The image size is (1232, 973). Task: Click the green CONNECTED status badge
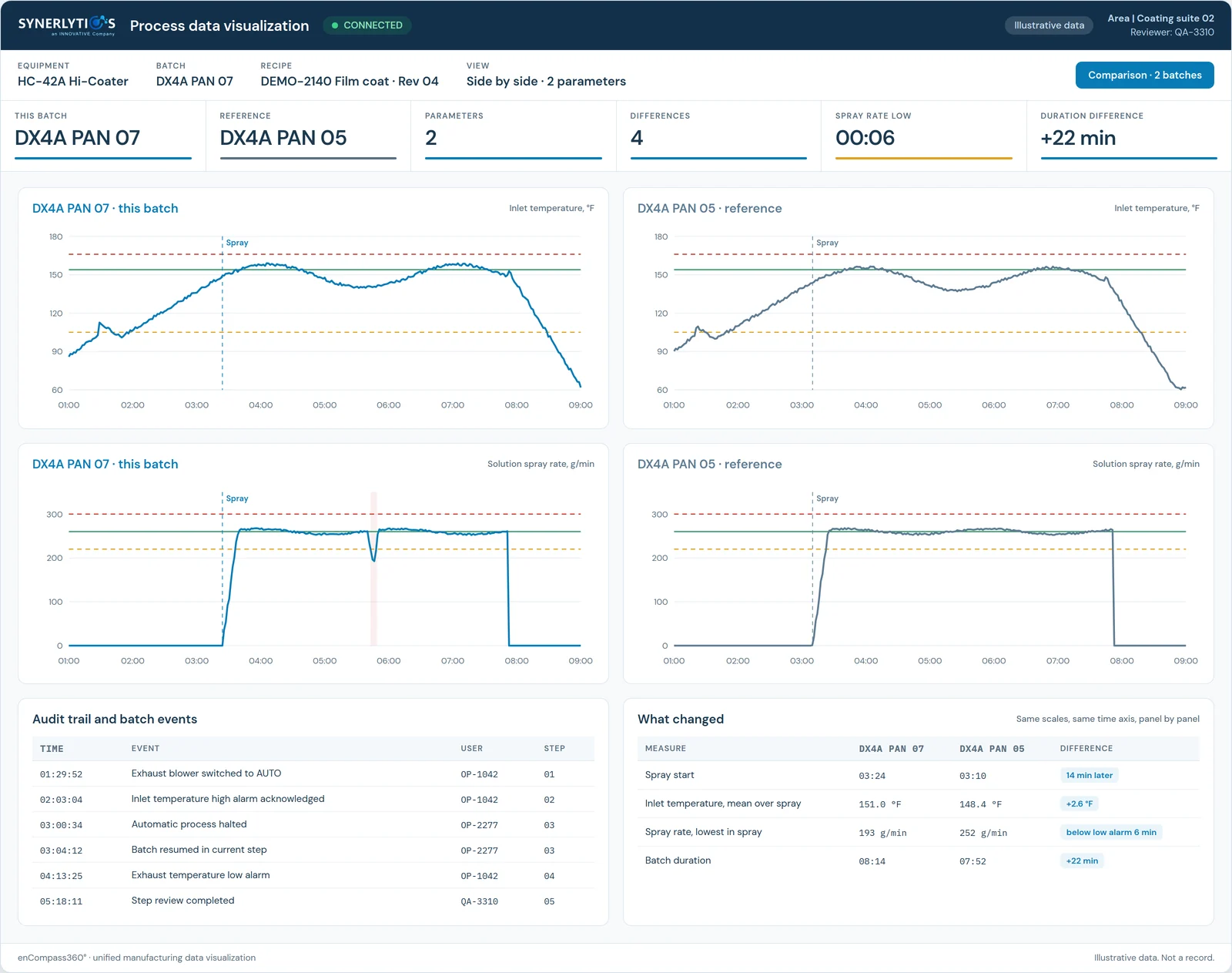[367, 25]
